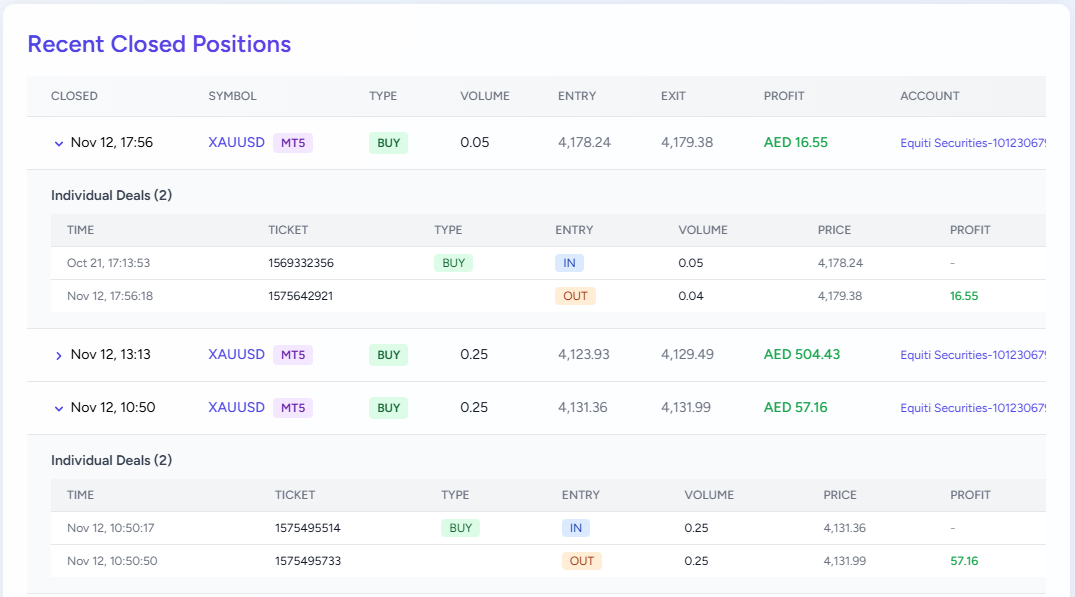Click the OUT tag for ticket 1575495733
Screen dimensions: 1075x597
point(581,561)
